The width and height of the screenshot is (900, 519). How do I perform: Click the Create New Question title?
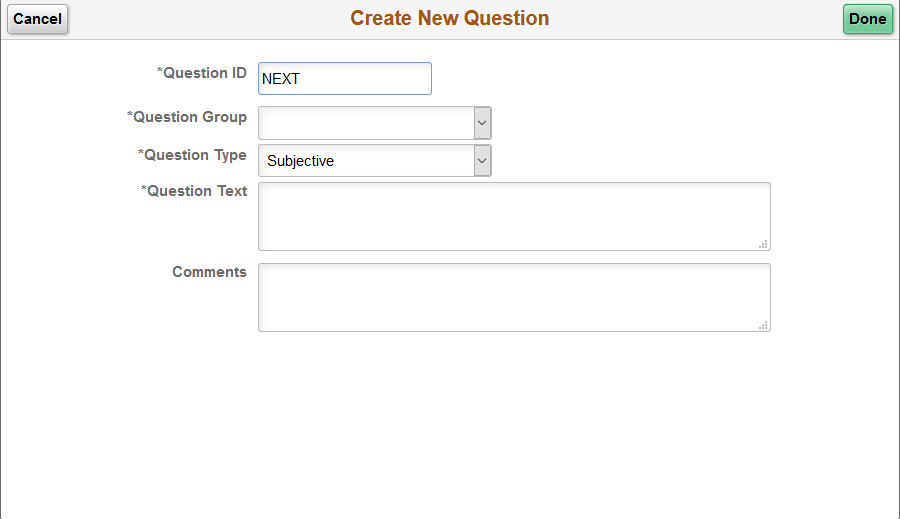pos(449,18)
